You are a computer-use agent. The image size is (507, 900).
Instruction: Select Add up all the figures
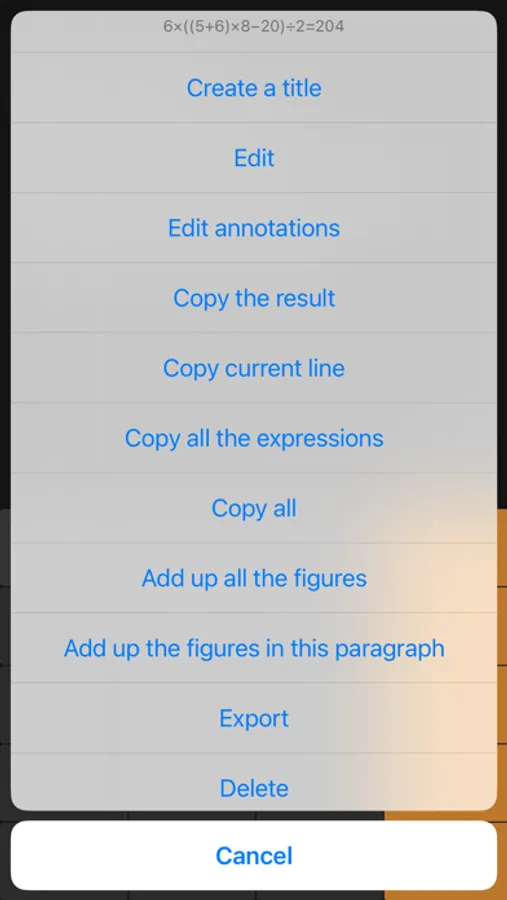pos(254,578)
